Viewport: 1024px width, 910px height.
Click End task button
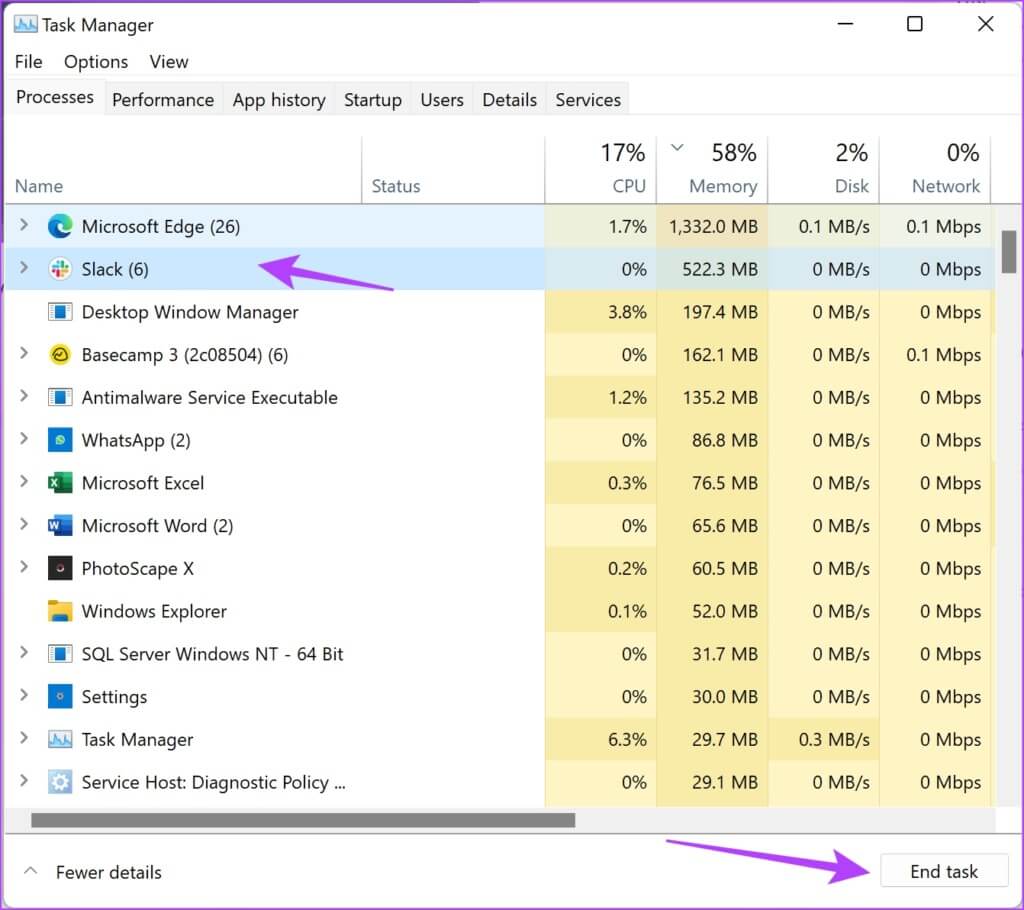(944, 871)
